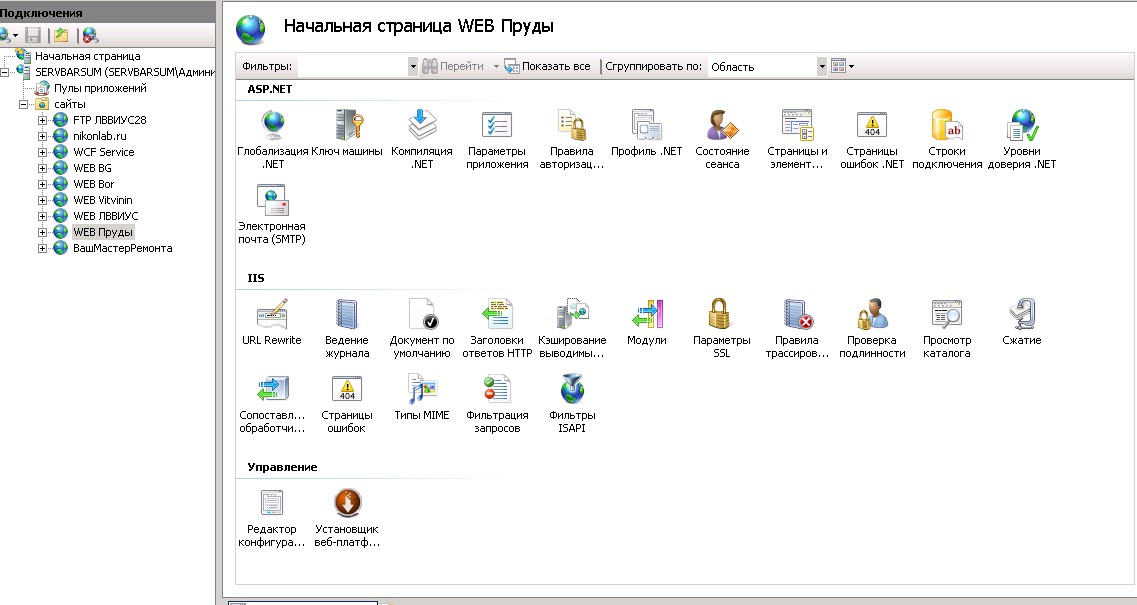The width and height of the screenshot is (1137, 605).
Task: Click the delete connection toolbar icon
Action: pos(90,35)
